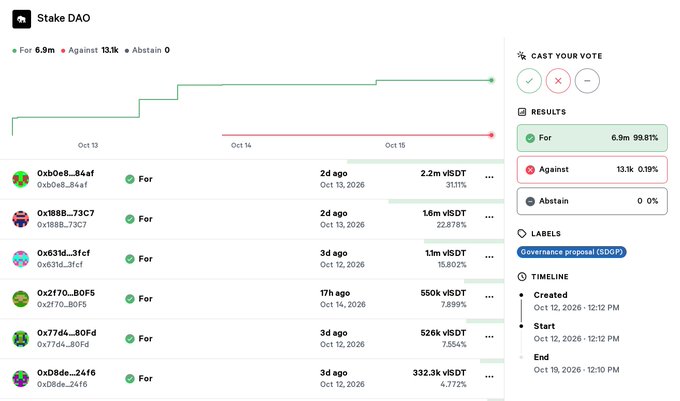The height and width of the screenshot is (401, 680).
Task: Click the green For check icon for 0xb0e8...84af
Action: tap(130, 179)
